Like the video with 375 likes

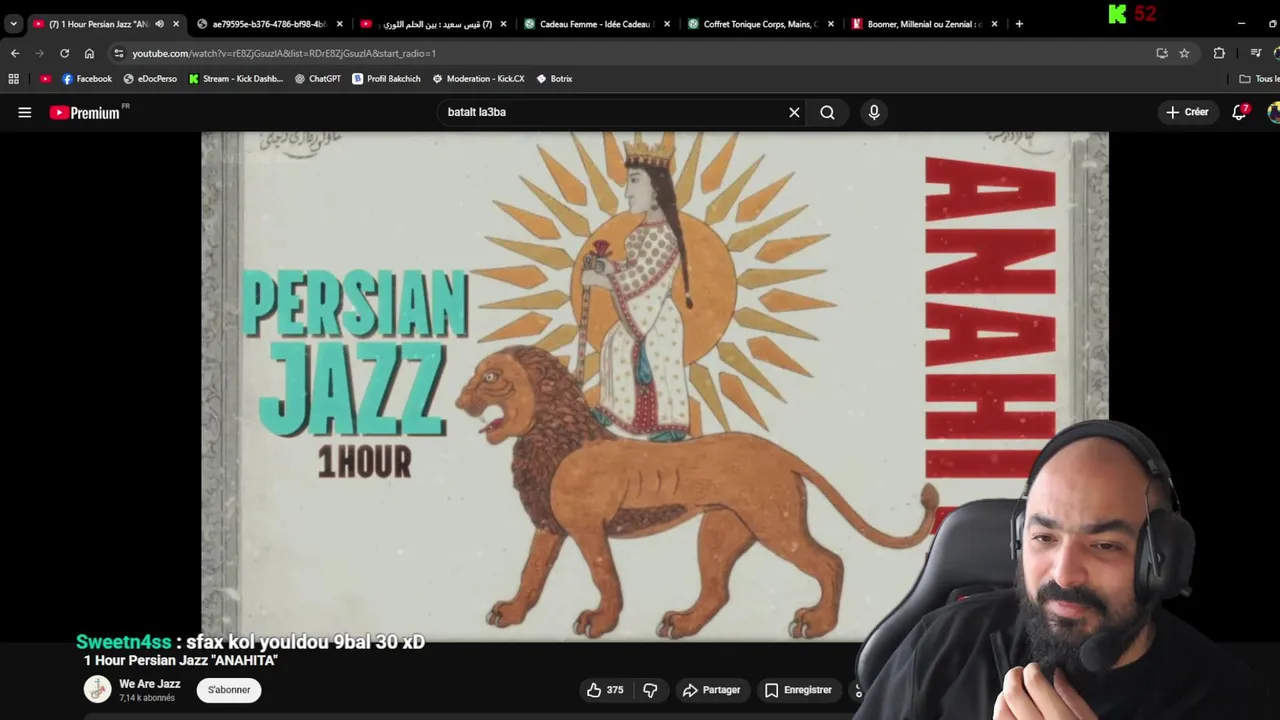[605, 690]
